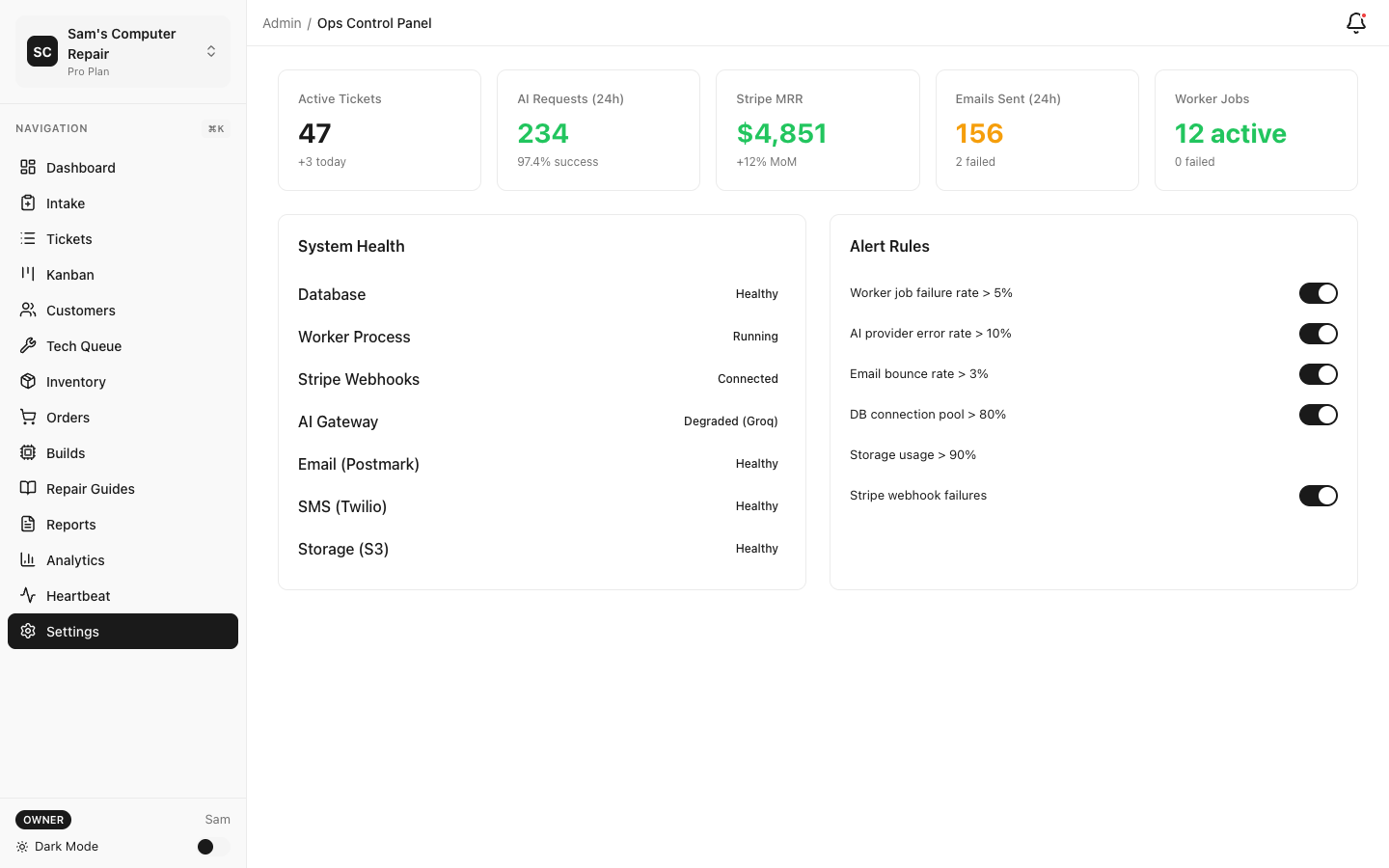The height and width of the screenshot is (868, 1389).
Task: Open the notification bell
Action: (x=1355, y=23)
